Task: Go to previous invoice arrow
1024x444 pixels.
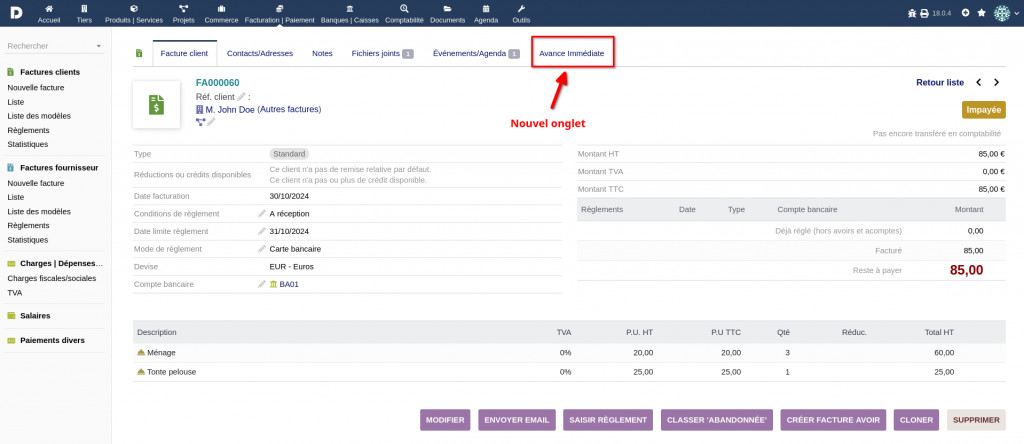Action: [978, 83]
